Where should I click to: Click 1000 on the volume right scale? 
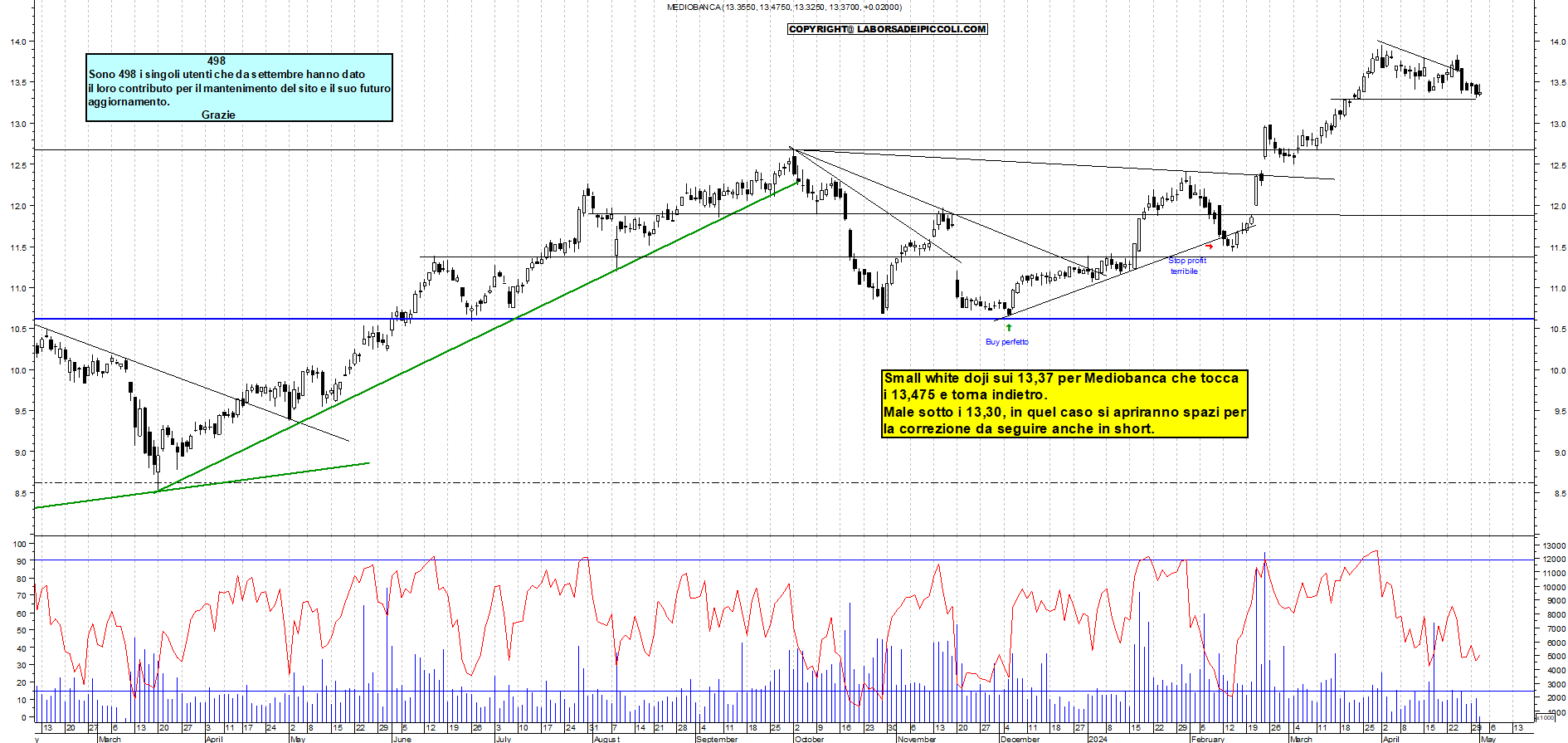(x=1556, y=711)
